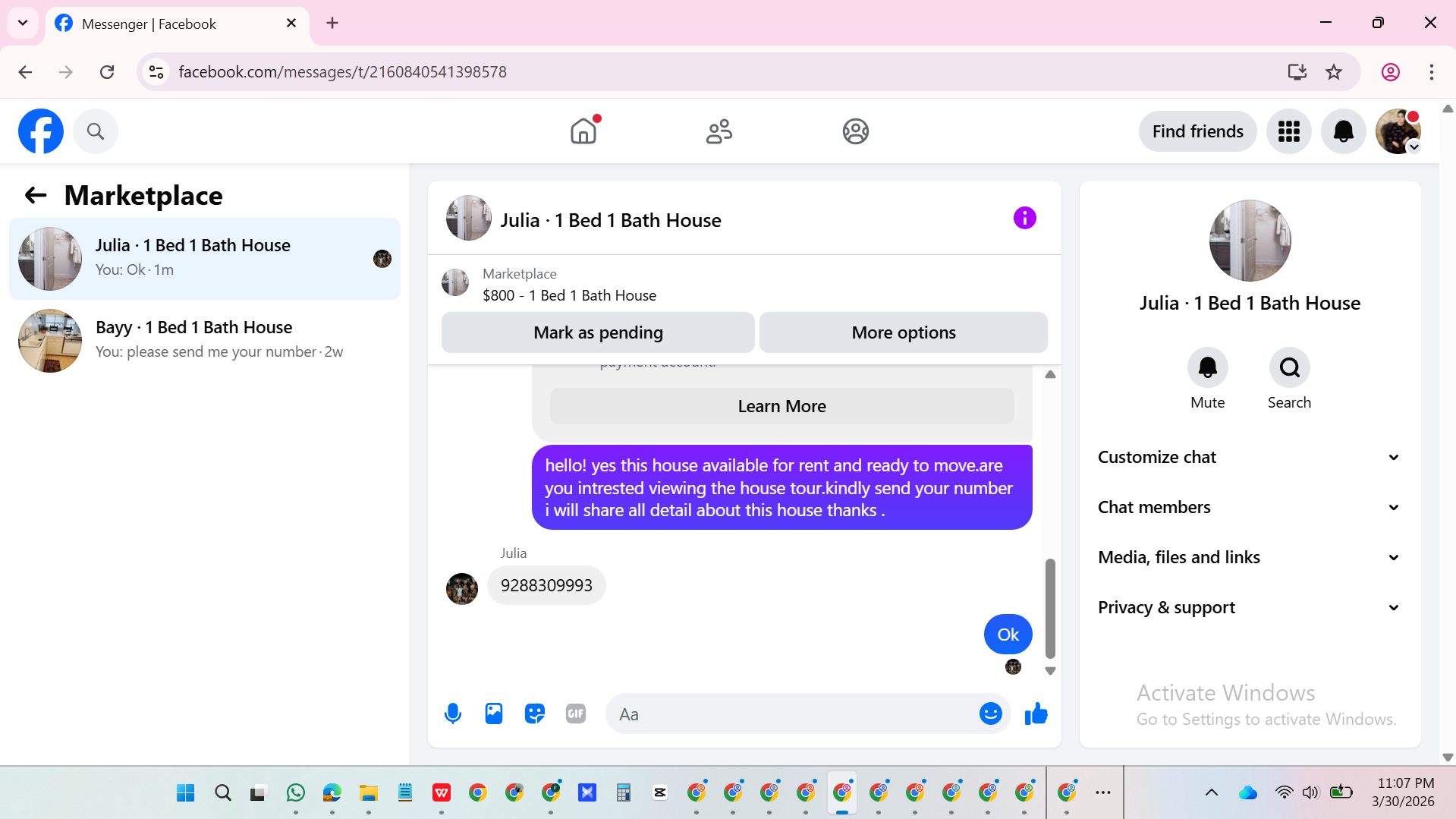Show hidden system tray icons
The height and width of the screenshot is (819, 1456).
1212,793
